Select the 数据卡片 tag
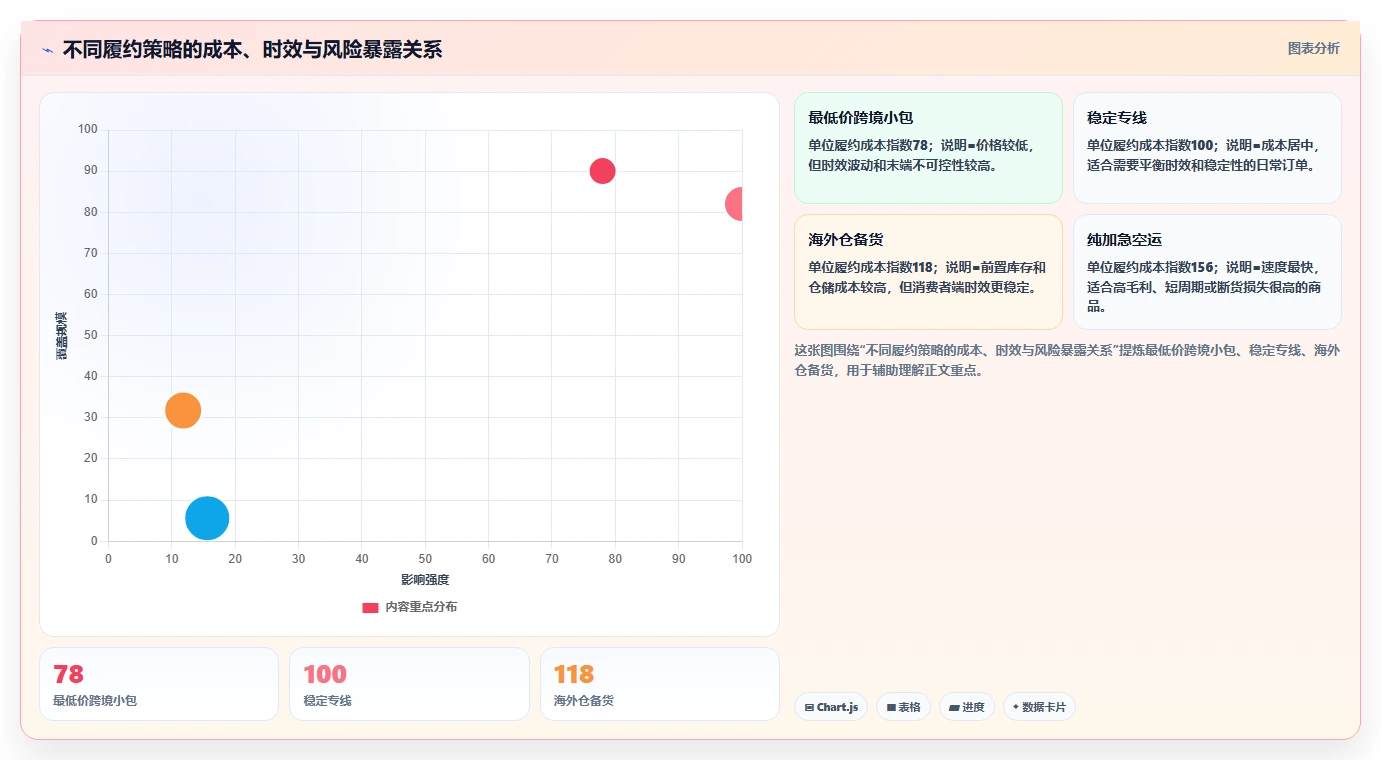Screen dimensions: 1381x760 click(x=1039, y=707)
